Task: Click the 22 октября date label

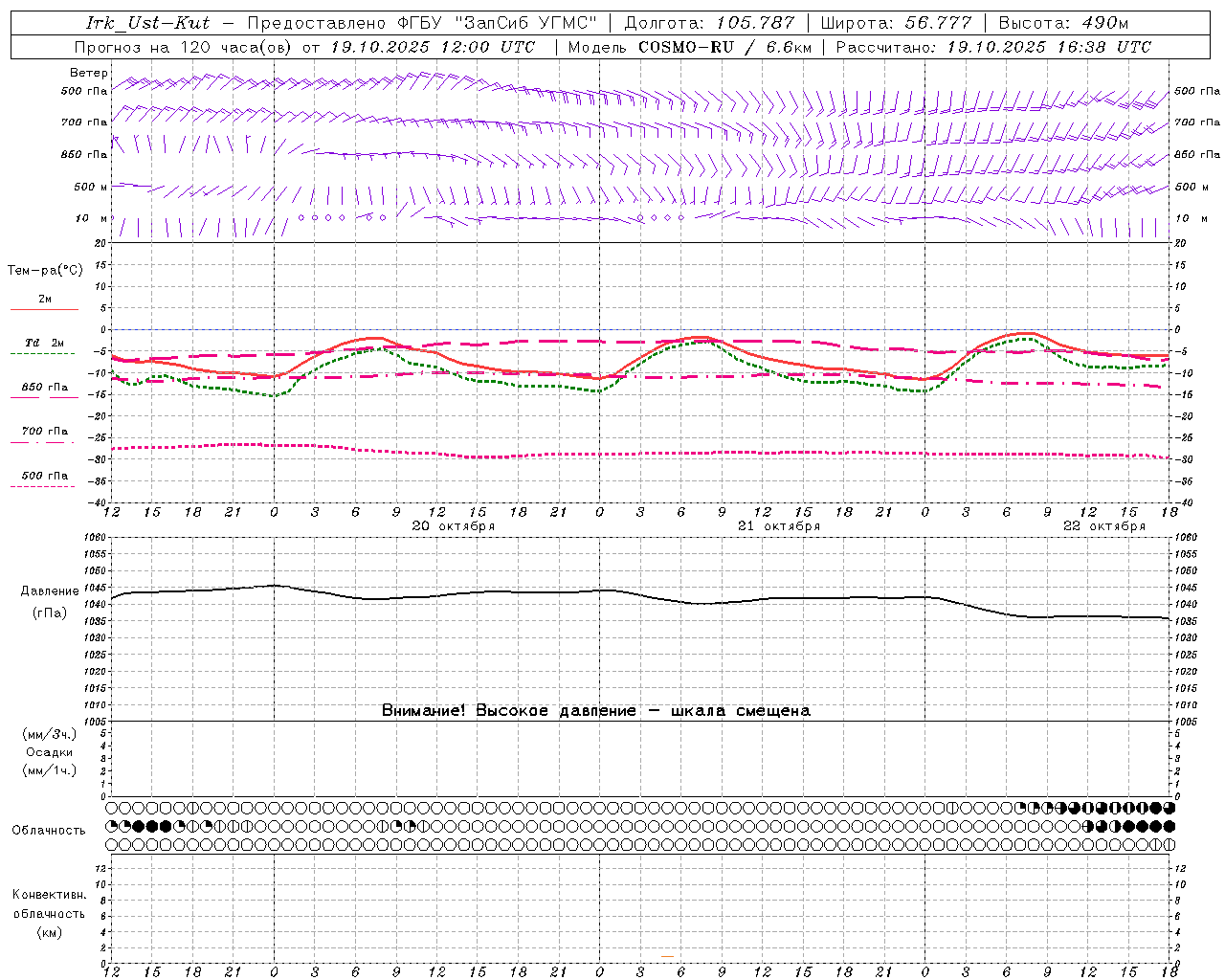Action: (1103, 526)
